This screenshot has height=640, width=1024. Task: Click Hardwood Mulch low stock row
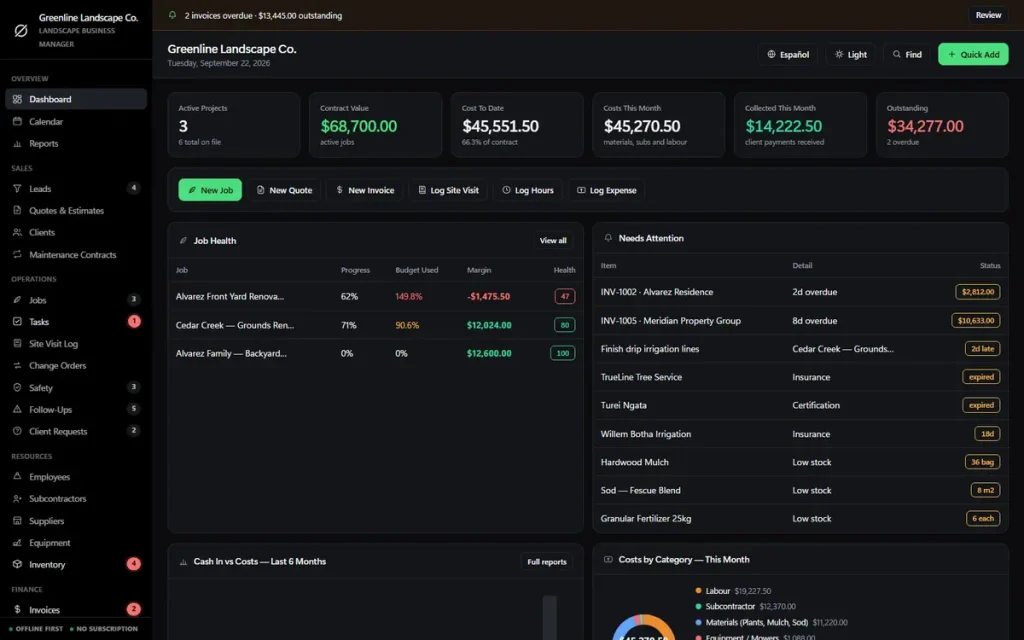click(x=800, y=462)
